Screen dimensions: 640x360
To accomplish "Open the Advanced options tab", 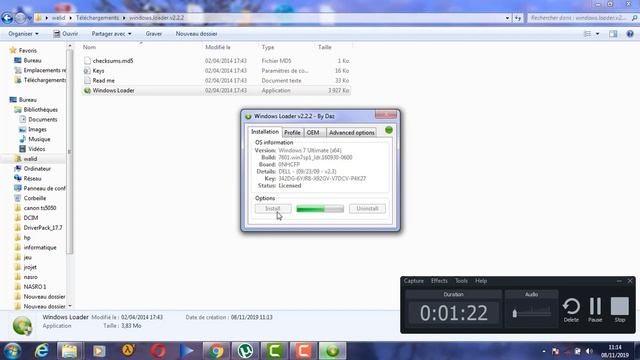I will pyautogui.click(x=351, y=133).
